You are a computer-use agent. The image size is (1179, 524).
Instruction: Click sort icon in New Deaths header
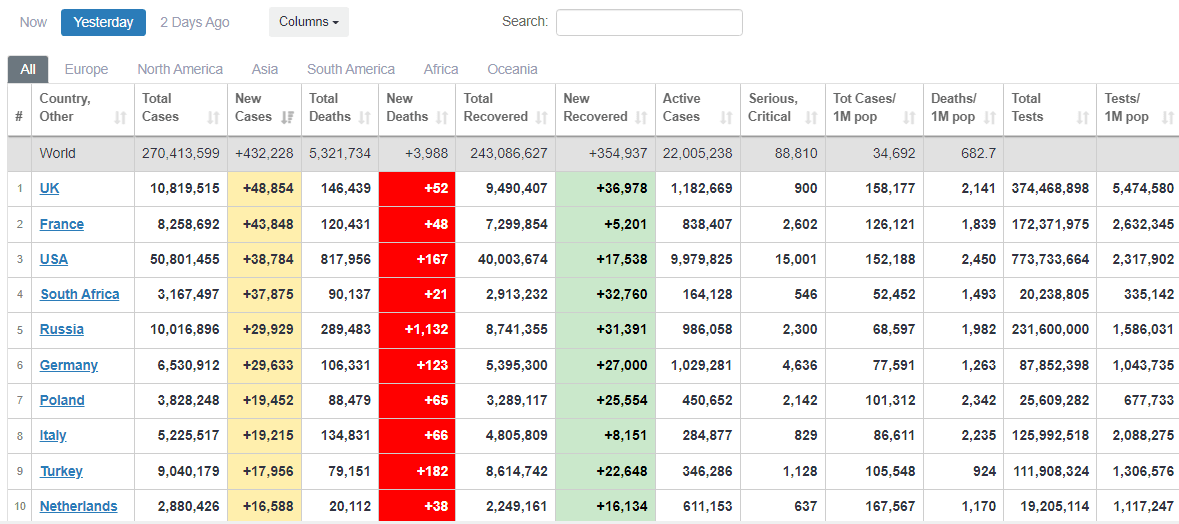(442, 117)
